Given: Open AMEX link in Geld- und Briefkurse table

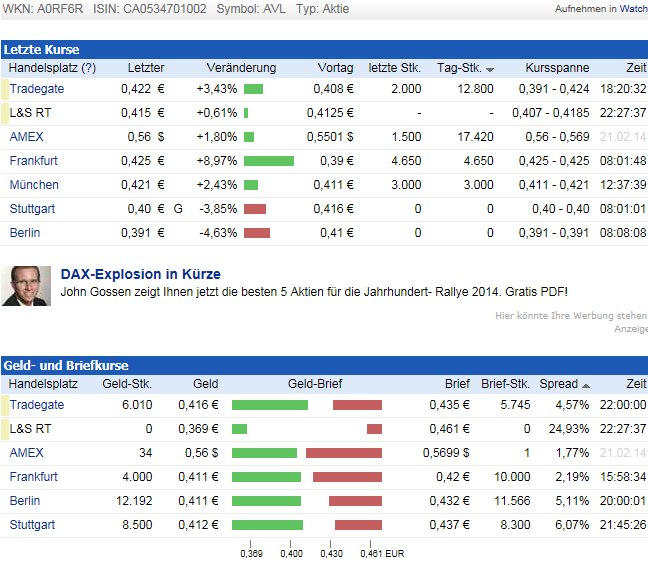Looking at the screenshot, I should pos(26,453).
